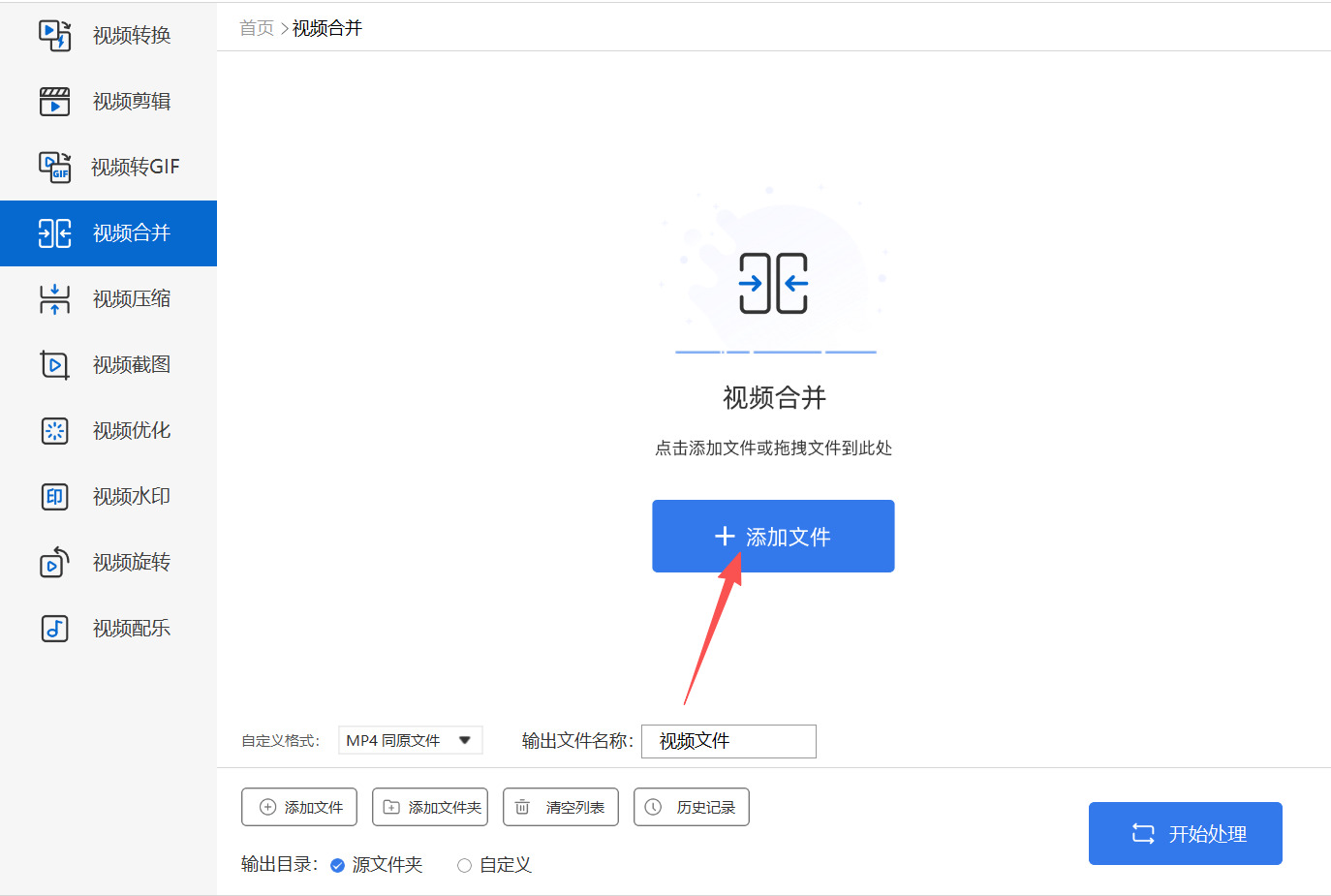Open the MP4 同原文件 format dropdown
Viewport: 1331px width, 896px height.
point(410,740)
